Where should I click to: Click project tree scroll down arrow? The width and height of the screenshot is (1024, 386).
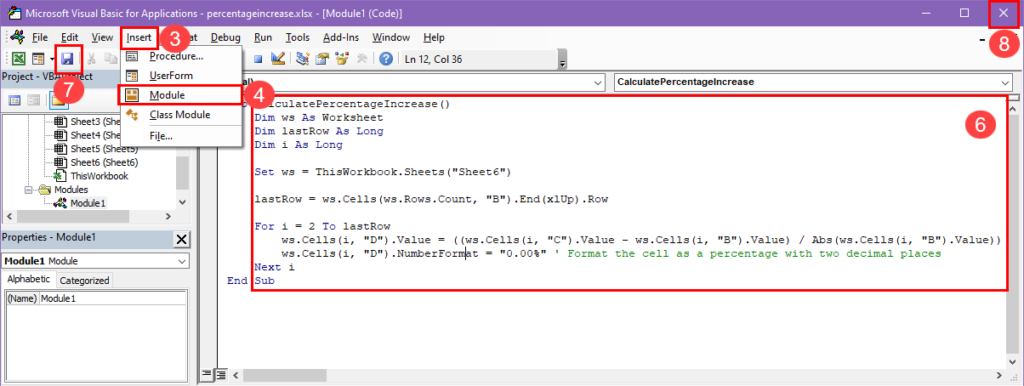click(182, 202)
